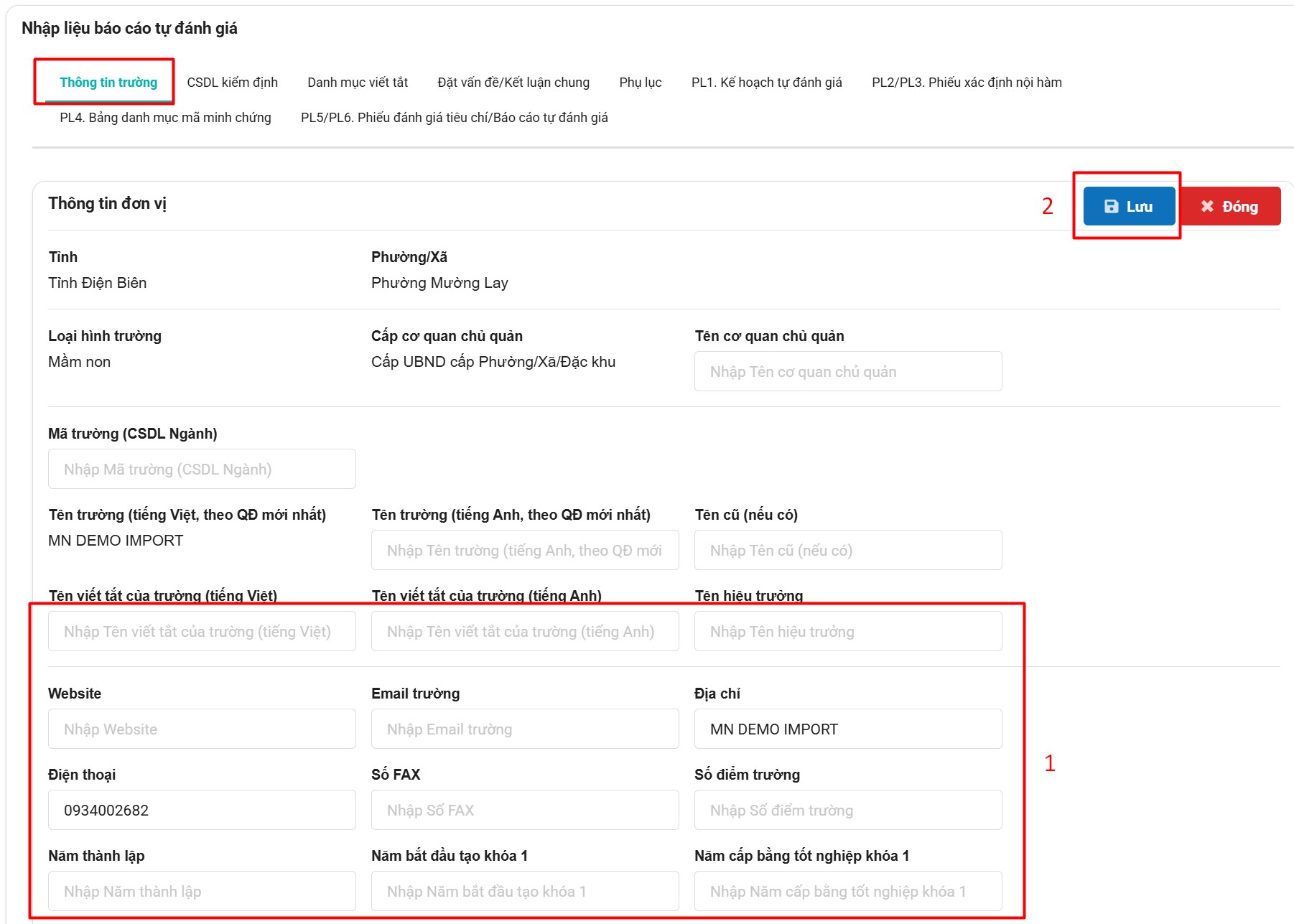Image resolution: width=1294 pixels, height=924 pixels.
Task: Open PL1. Kế hoạch tự đánh giá tab
Action: tap(766, 83)
